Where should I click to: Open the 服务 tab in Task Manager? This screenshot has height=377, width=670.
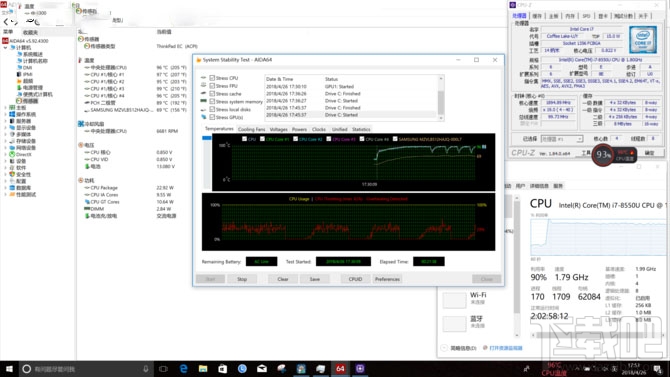(558, 186)
